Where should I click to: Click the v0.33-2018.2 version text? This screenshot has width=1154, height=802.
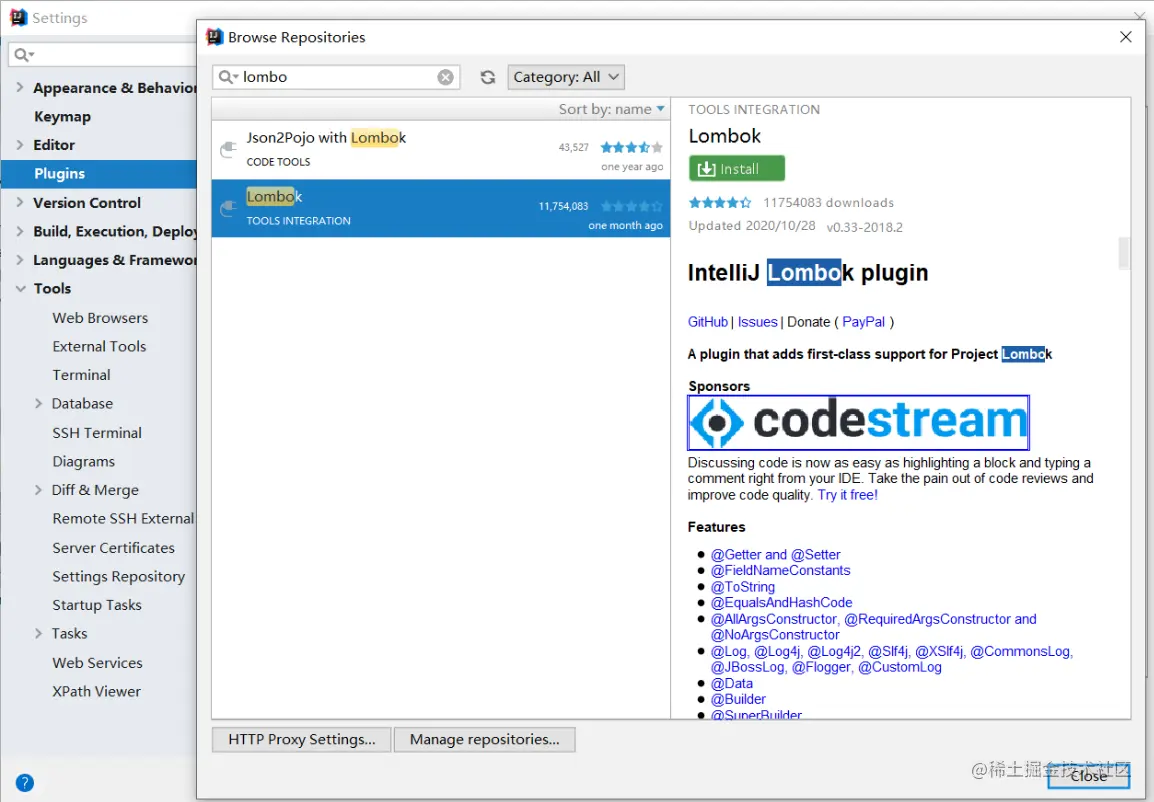(865, 227)
